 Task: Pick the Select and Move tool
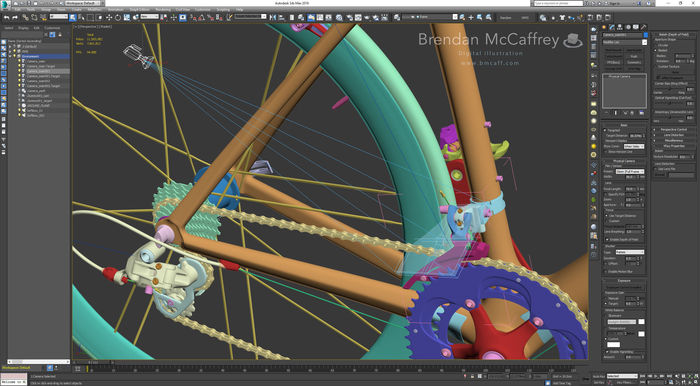click(x=109, y=17)
